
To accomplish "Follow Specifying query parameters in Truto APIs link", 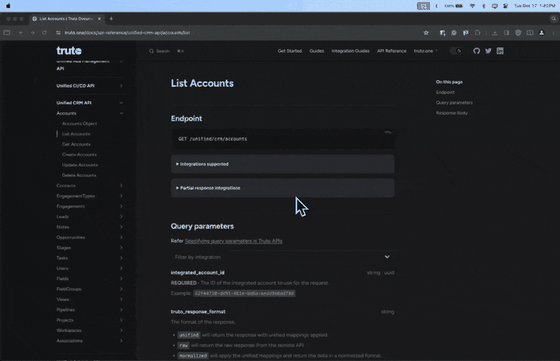I will tap(234, 241).
